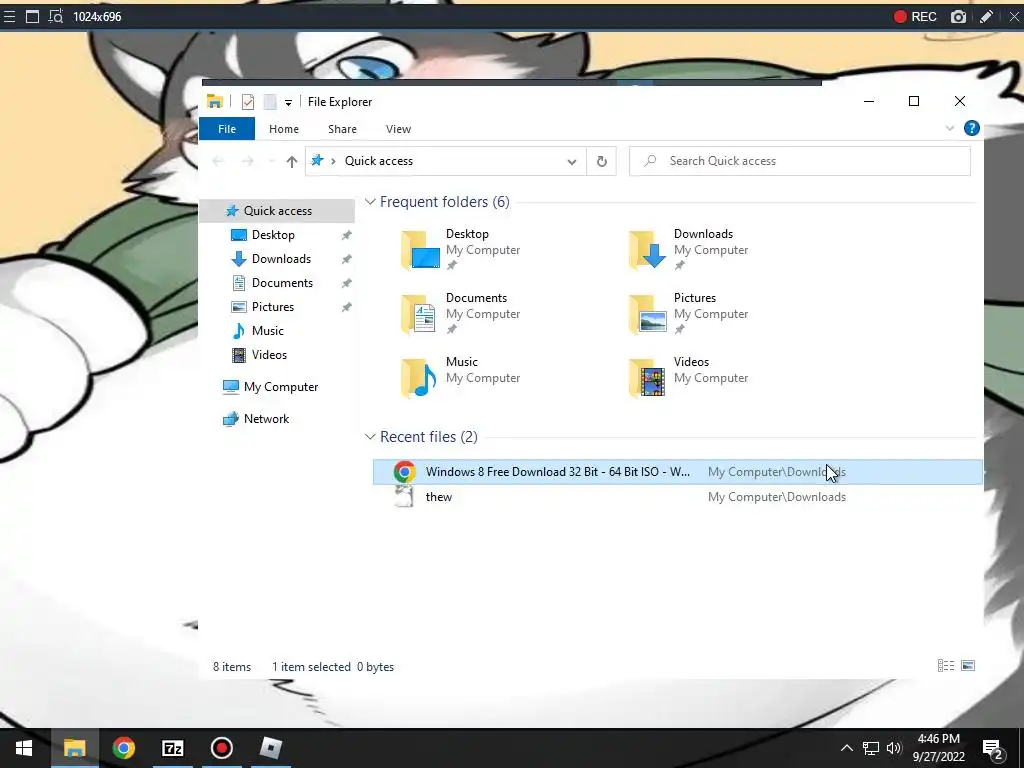Select the Music folder icon in Frequent folders
Viewport: 1024px width, 768px height.
pyautogui.click(x=420, y=377)
